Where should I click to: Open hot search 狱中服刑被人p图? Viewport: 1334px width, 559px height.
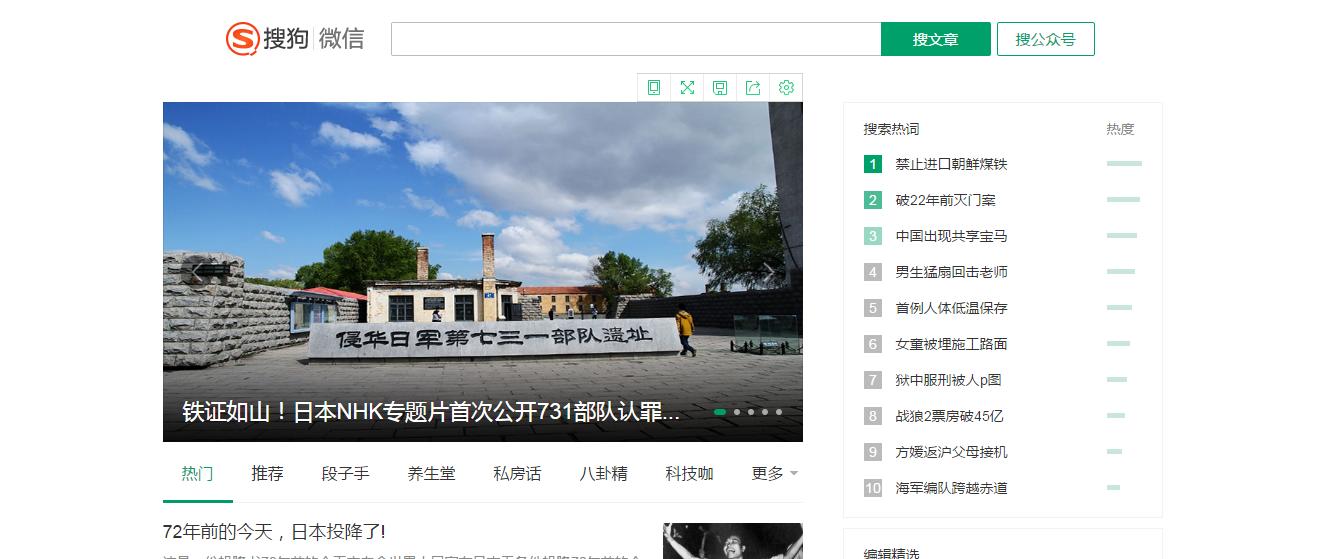pos(948,380)
